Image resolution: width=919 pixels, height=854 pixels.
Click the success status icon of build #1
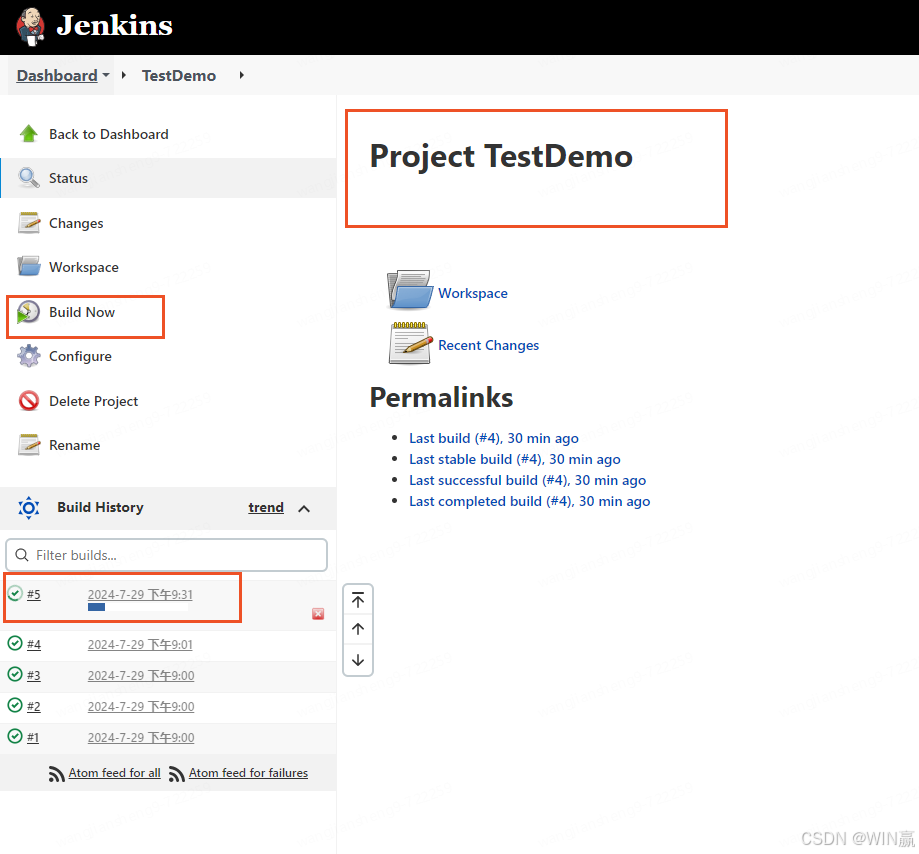[15, 736]
